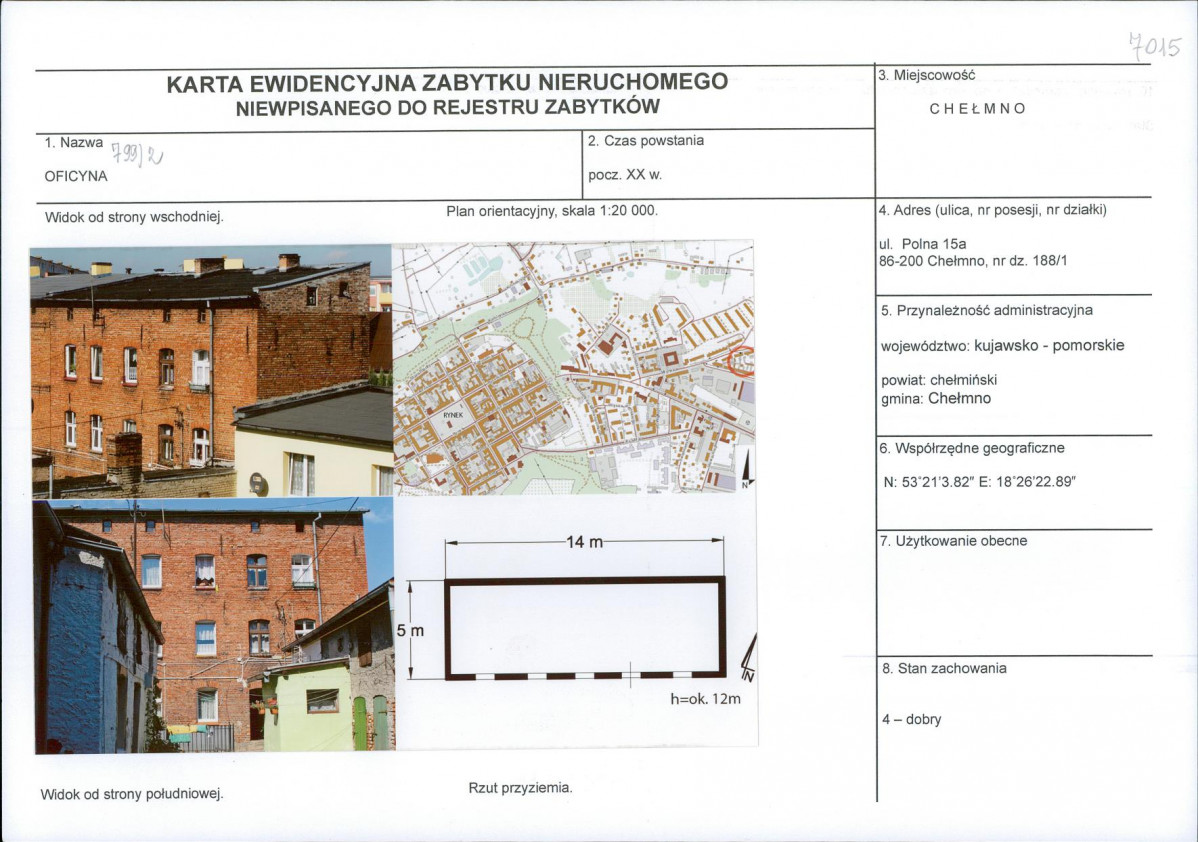Click the "h=ok. 12m" height note
The width and height of the screenshot is (1198, 842).
pos(705,699)
